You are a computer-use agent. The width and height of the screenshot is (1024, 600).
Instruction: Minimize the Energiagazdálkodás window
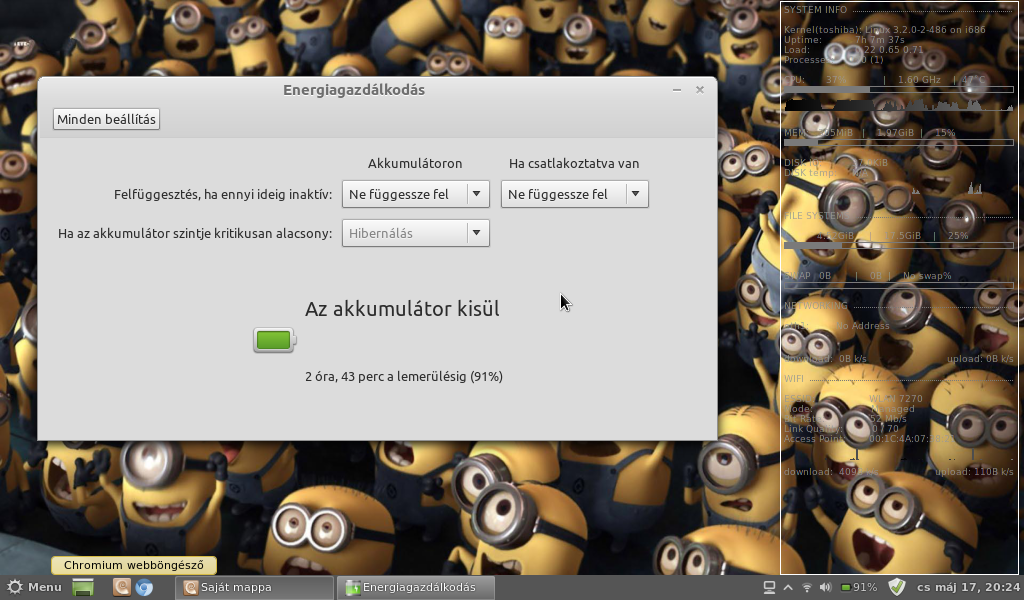[677, 90]
